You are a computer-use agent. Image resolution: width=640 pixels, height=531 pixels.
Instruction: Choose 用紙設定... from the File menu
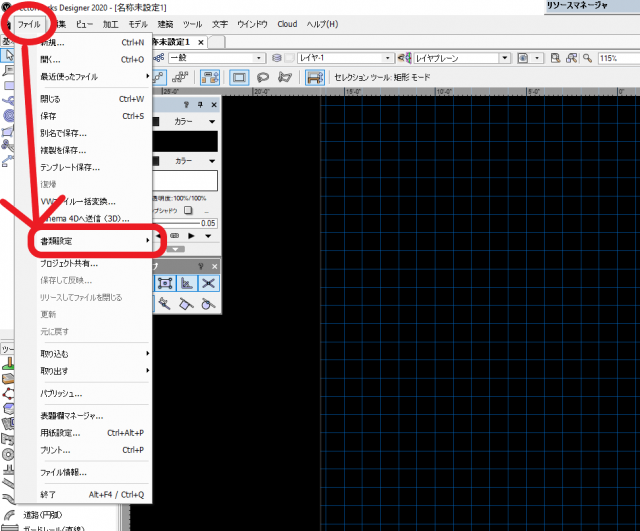pyautogui.click(x=60, y=433)
